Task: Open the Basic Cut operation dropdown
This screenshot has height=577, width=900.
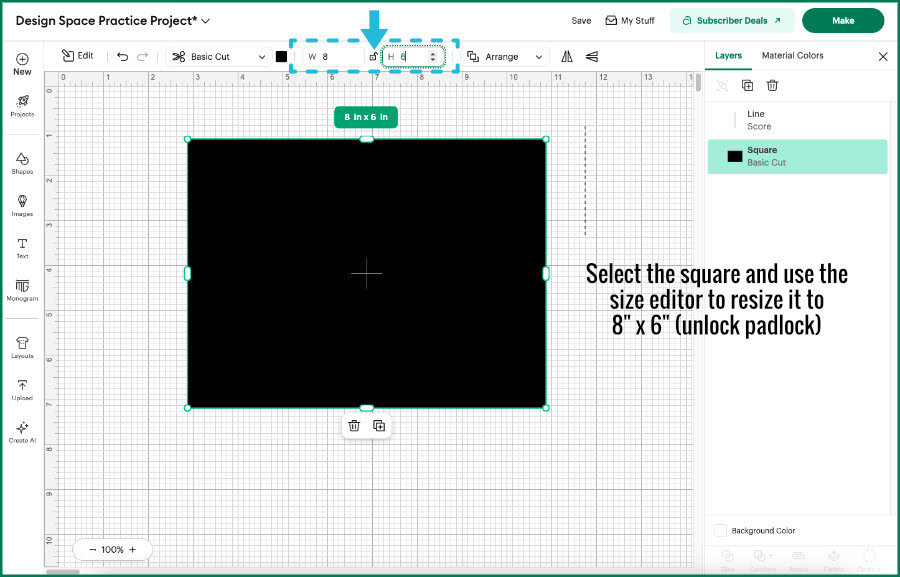Action: point(219,56)
